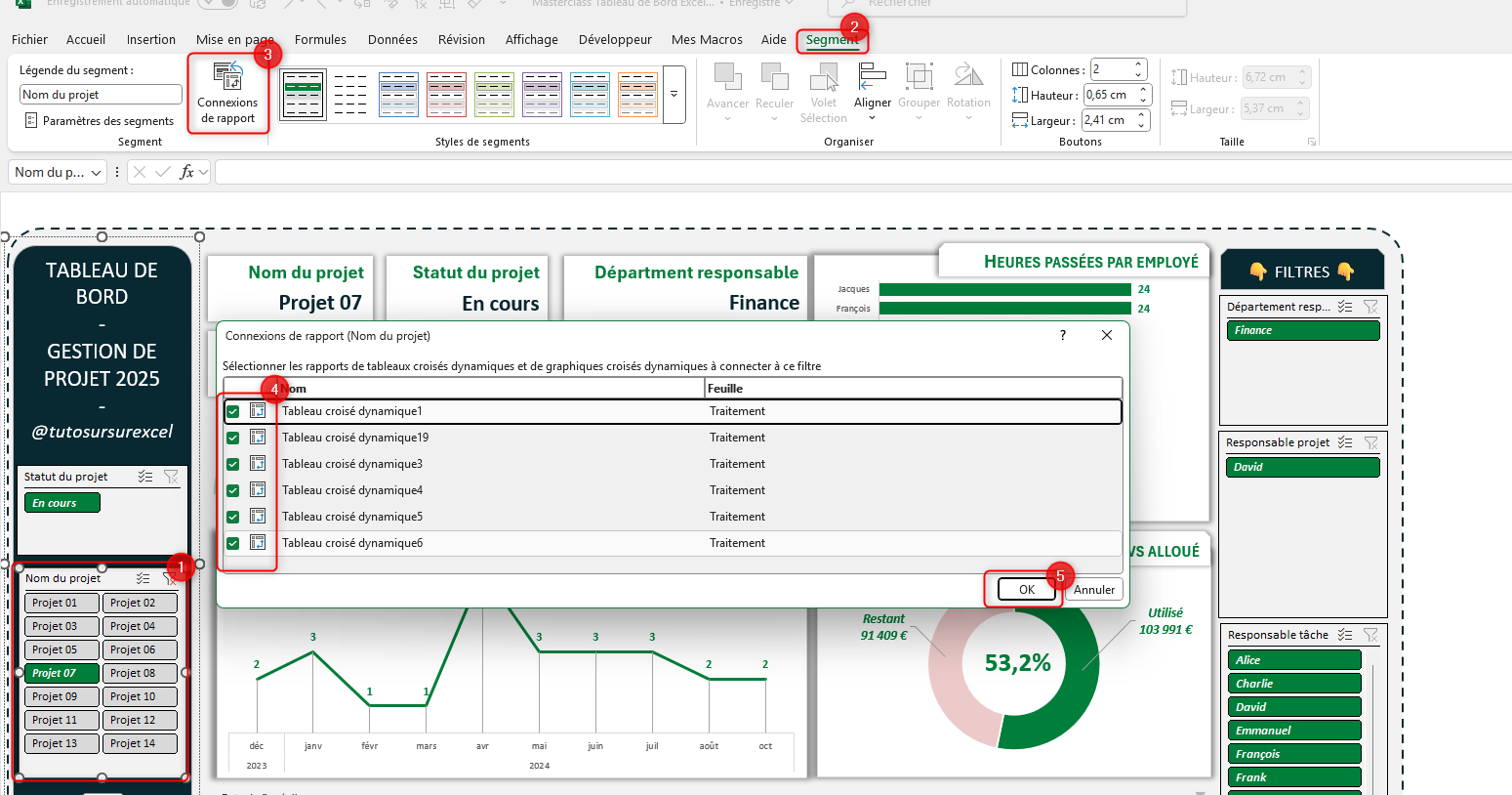Open the Mes Macros tab
1512x795 pixels.
(x=707, y=40)
